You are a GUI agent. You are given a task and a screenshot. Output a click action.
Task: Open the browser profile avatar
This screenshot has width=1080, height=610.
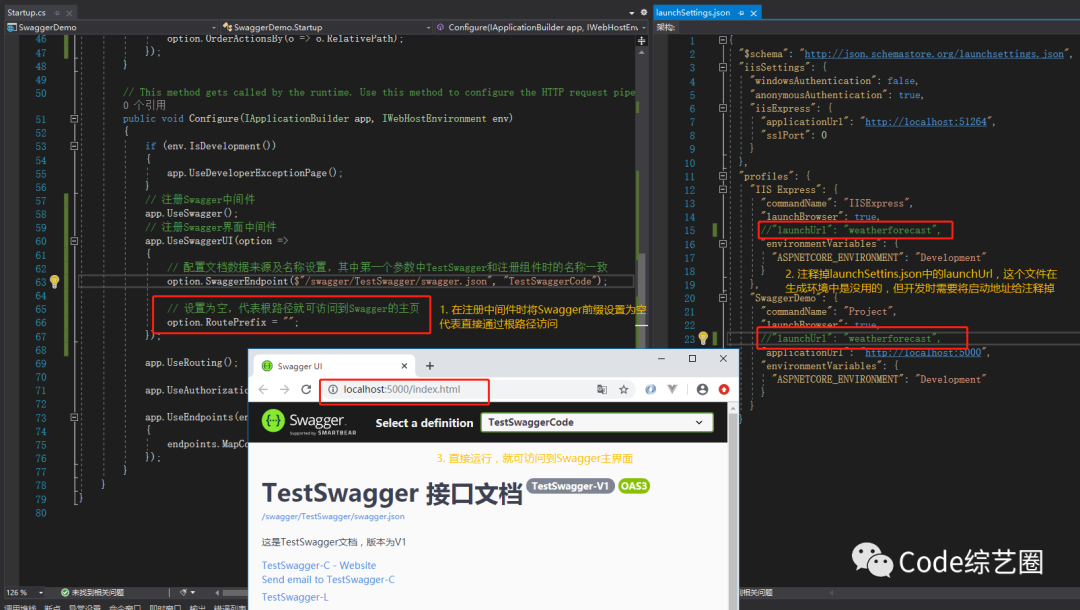tap(702, 390)
